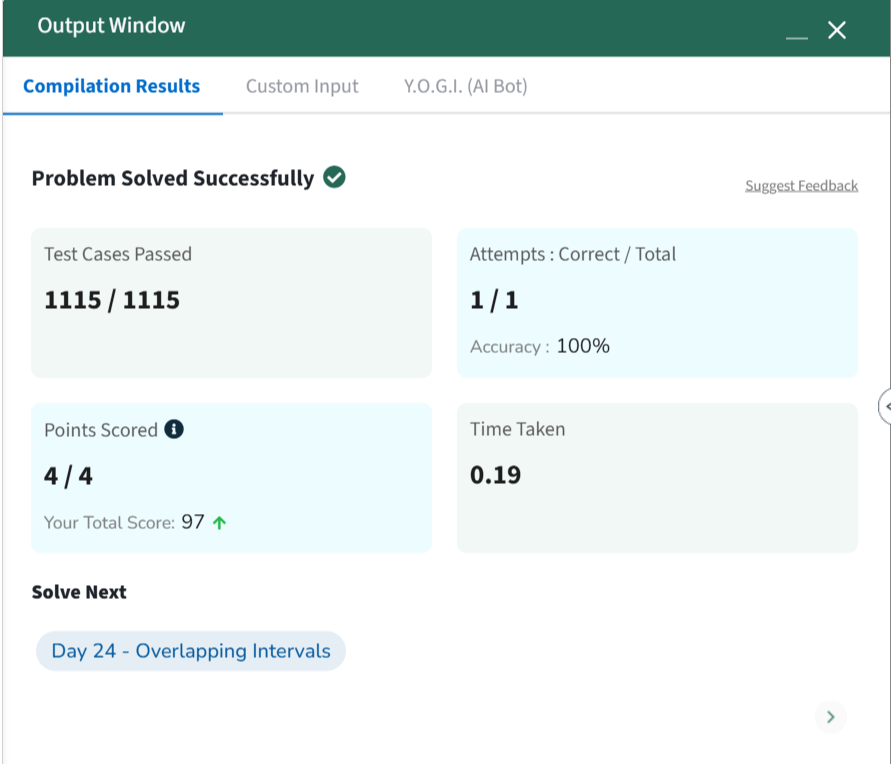Switch to Compilation Results tab
The image size is (891, 764).
(x=111, y=86)
